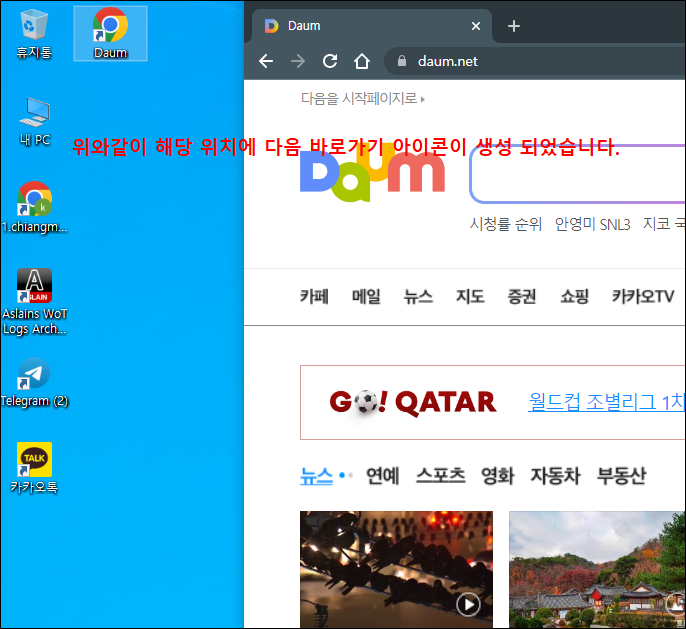Screen dimensions: 686x629
Task: Close the Daum browser tab
Action: pyautogui.click(x=476, y=26)
